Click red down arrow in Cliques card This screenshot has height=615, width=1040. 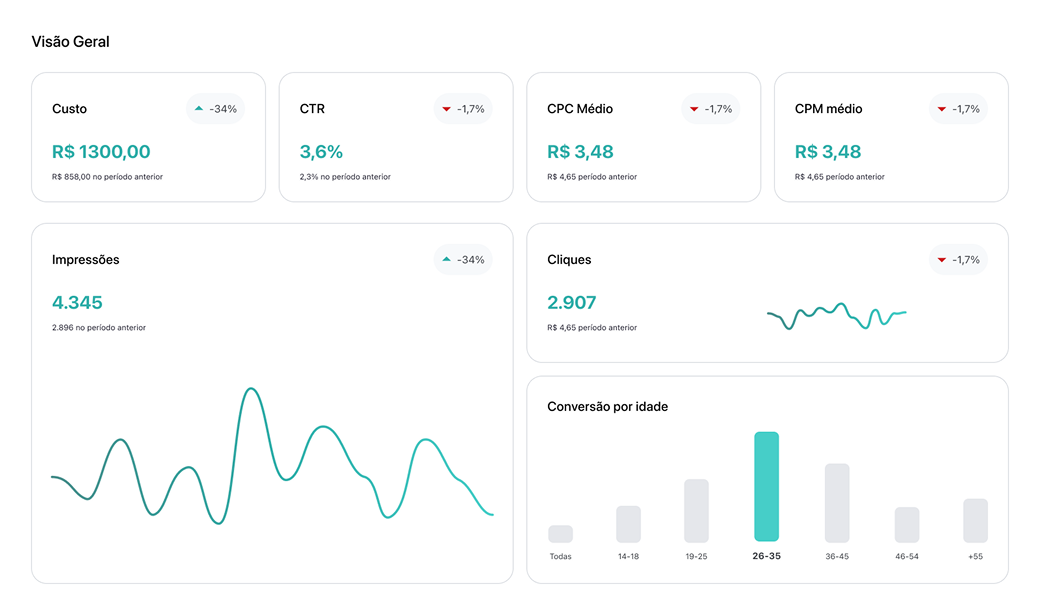click(941, 260)
